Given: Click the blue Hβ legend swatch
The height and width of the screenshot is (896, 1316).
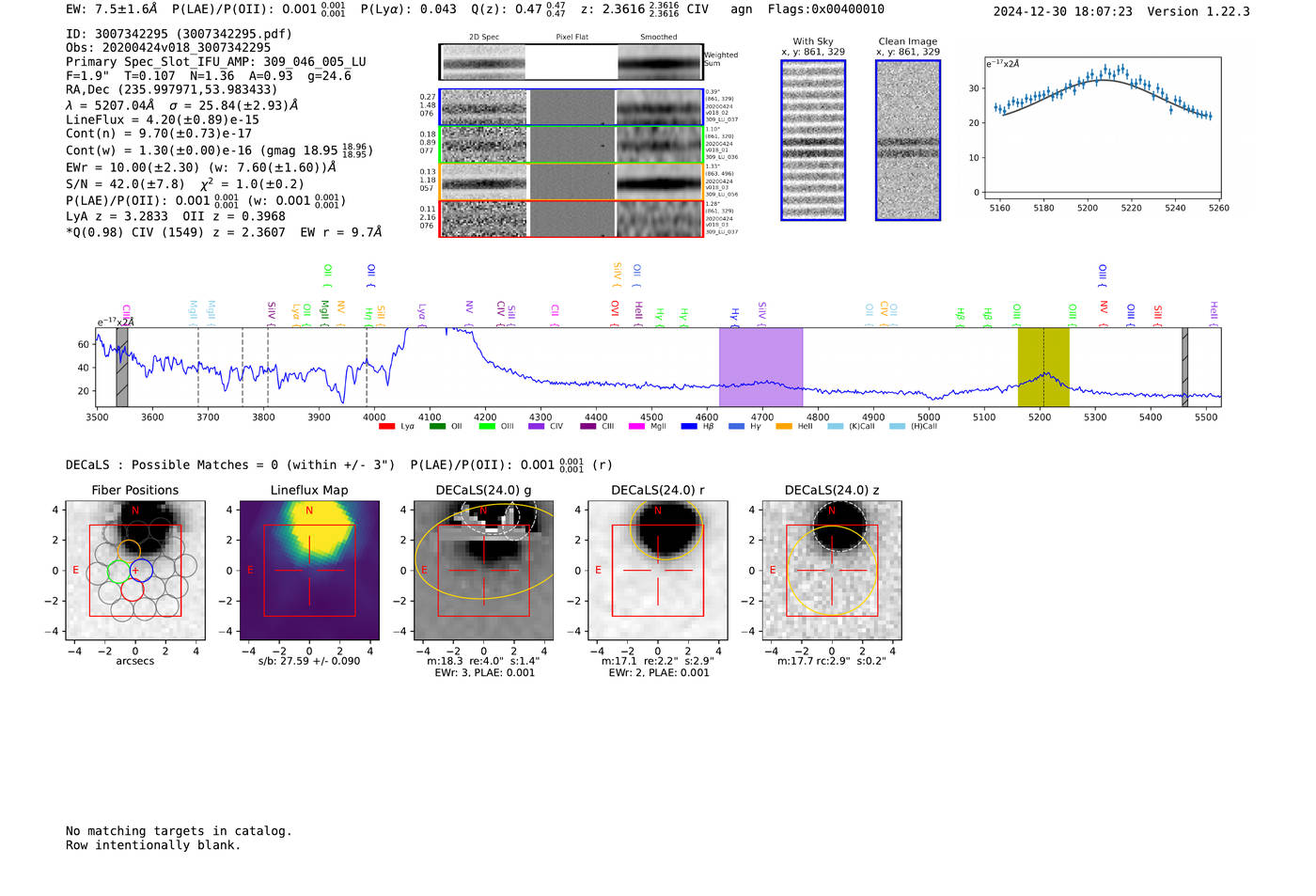Looking at the screenshot, I should click(689, 427).
